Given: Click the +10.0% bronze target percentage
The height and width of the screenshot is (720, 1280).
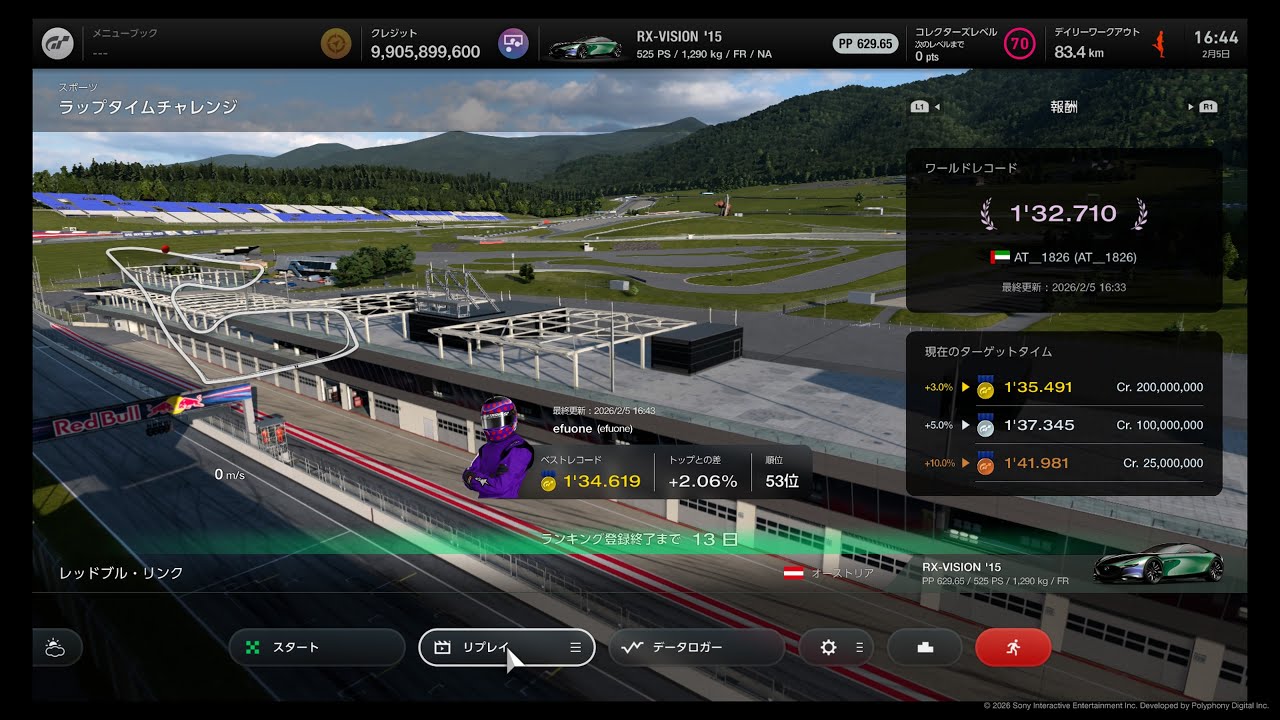Looking at the screenshot, I should pyautogui.click(x=939, y=463).
